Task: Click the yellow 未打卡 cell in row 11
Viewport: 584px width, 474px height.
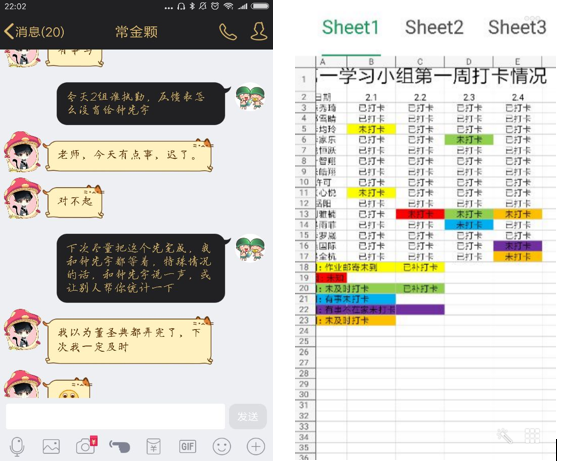Action: 371,193
